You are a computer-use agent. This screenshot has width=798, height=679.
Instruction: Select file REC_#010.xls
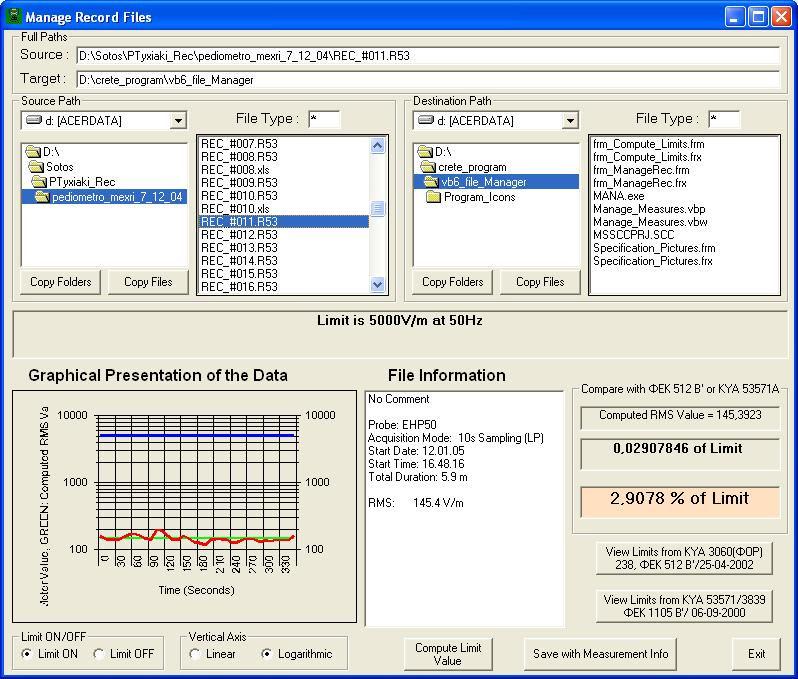coord(235,209)
